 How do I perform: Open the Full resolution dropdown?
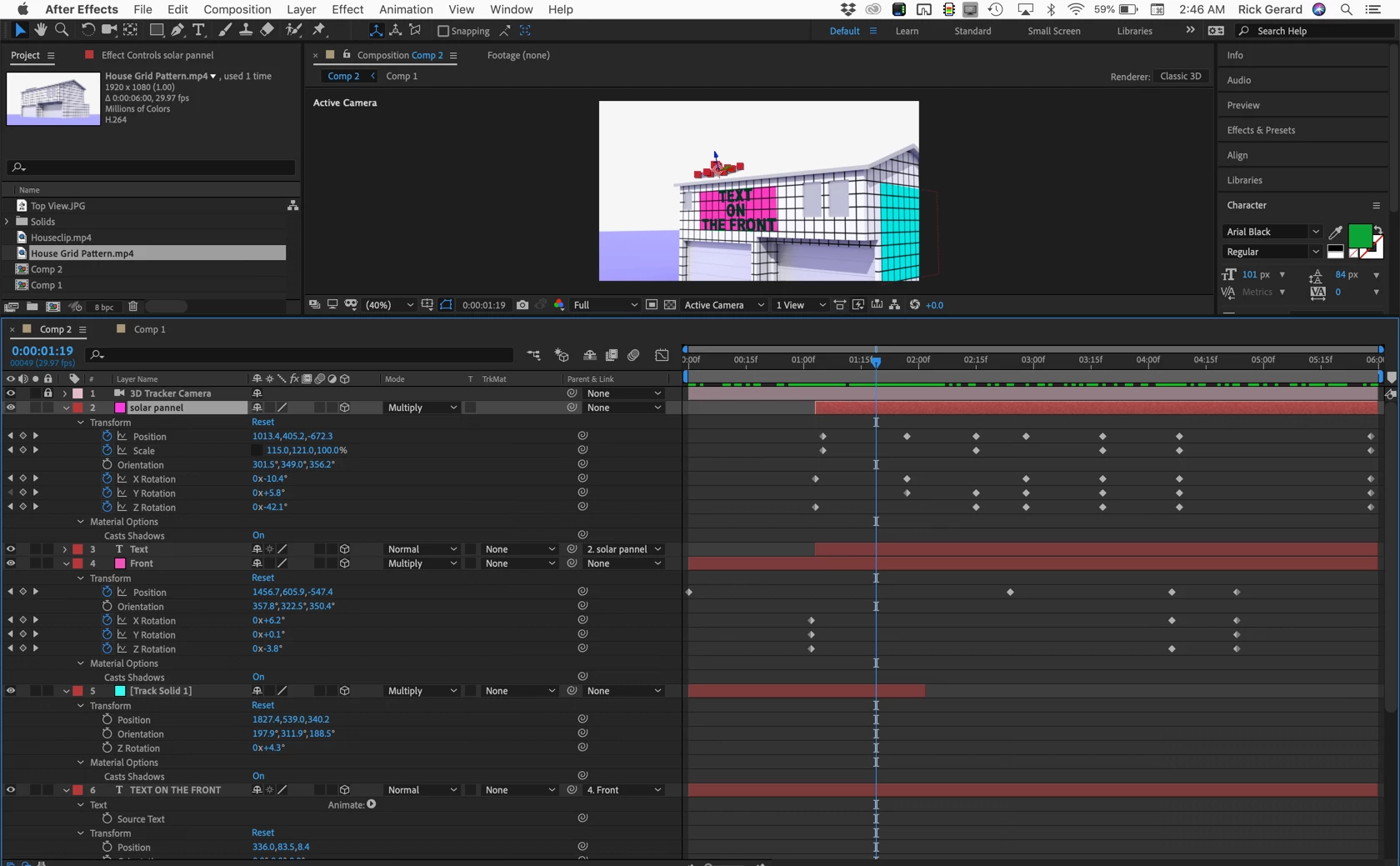pos(605,305)
